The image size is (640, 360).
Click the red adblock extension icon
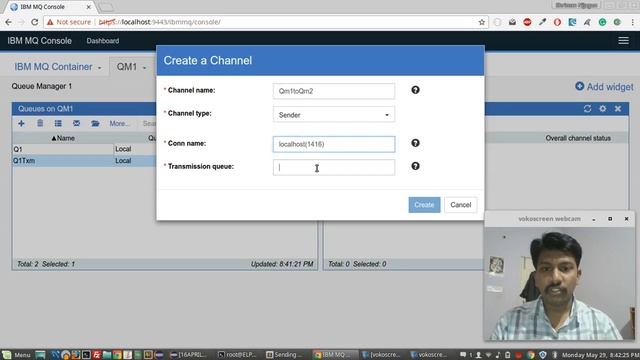[x=527, y=22]
